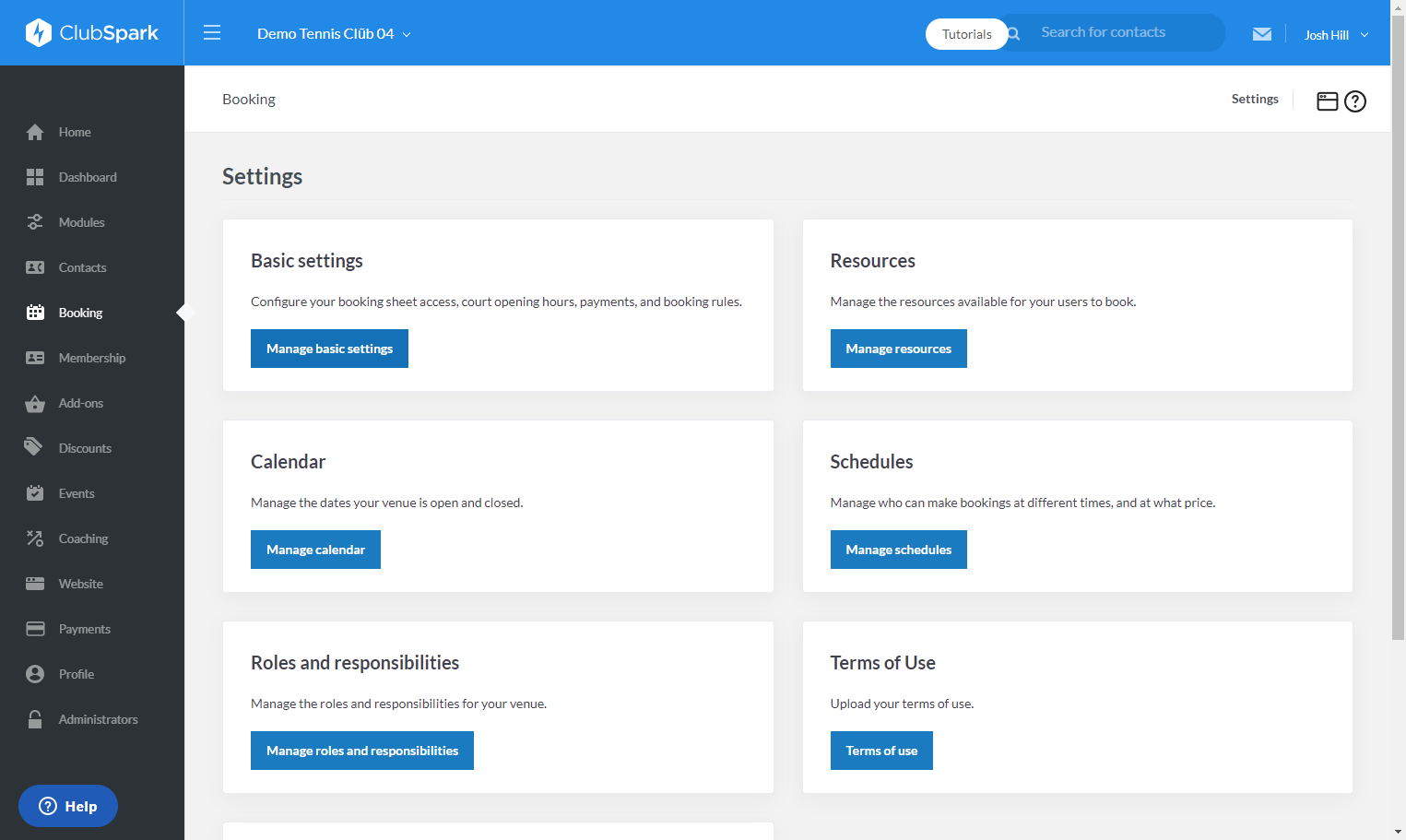Screen dimensions: 1406x840
Task: Open the help question mark icon
Action: click(1355, 101)
